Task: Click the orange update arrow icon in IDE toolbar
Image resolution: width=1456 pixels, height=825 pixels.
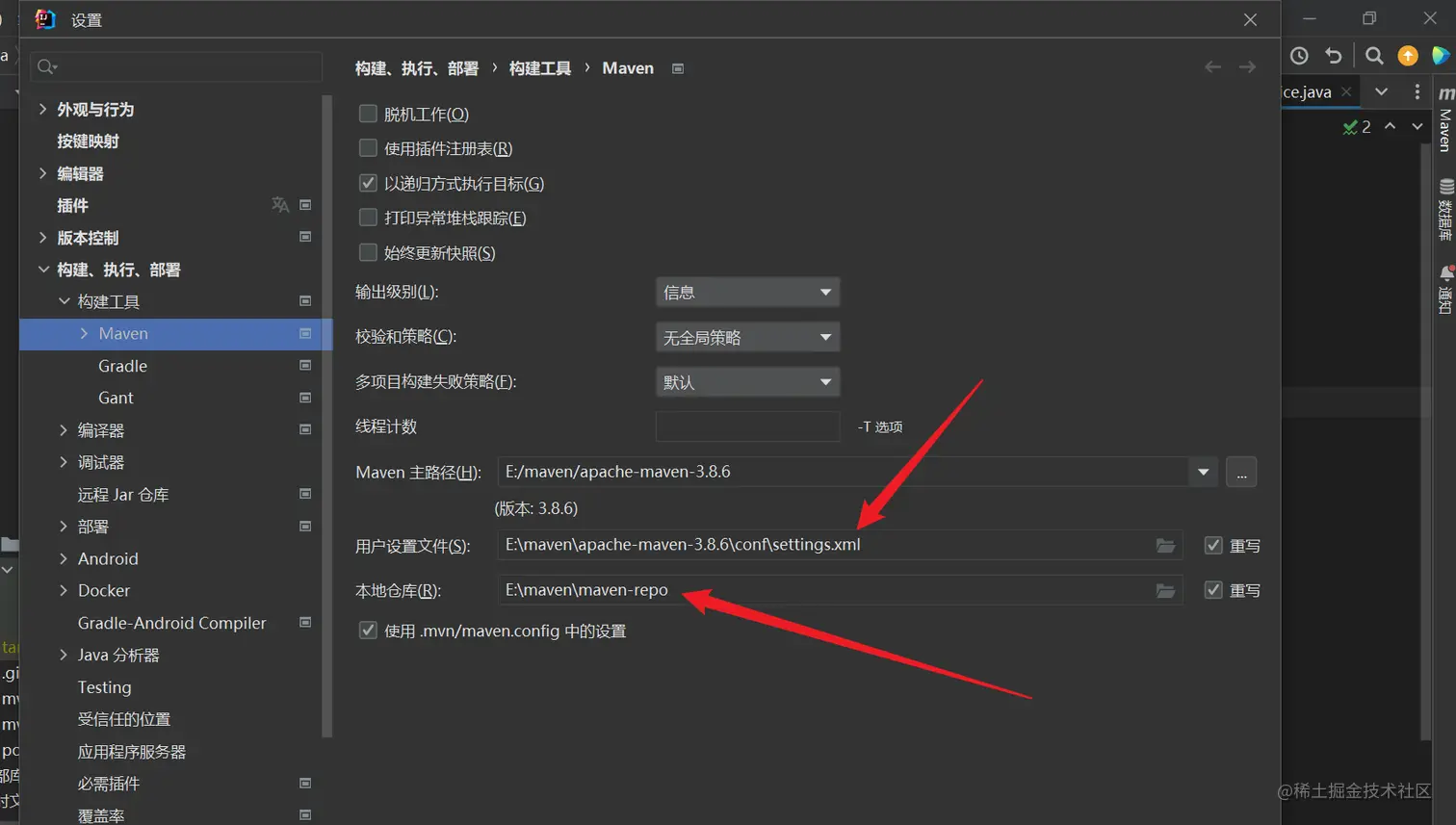Action: click(x=1408, y=56)
